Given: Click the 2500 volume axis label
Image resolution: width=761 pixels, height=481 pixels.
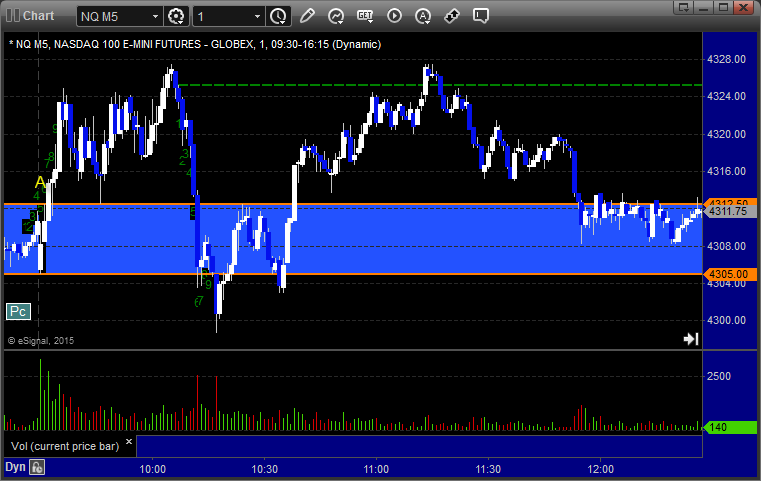Looking at the screenshot, I should (719, 376).
